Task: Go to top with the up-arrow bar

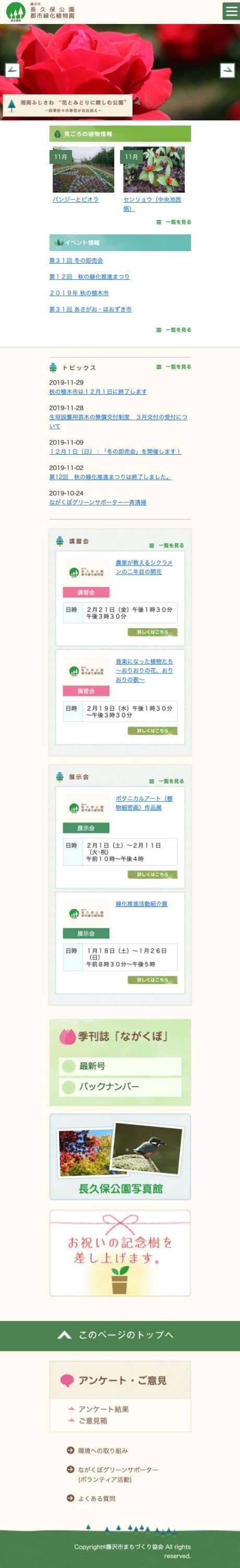Action: pos(120,1335)
